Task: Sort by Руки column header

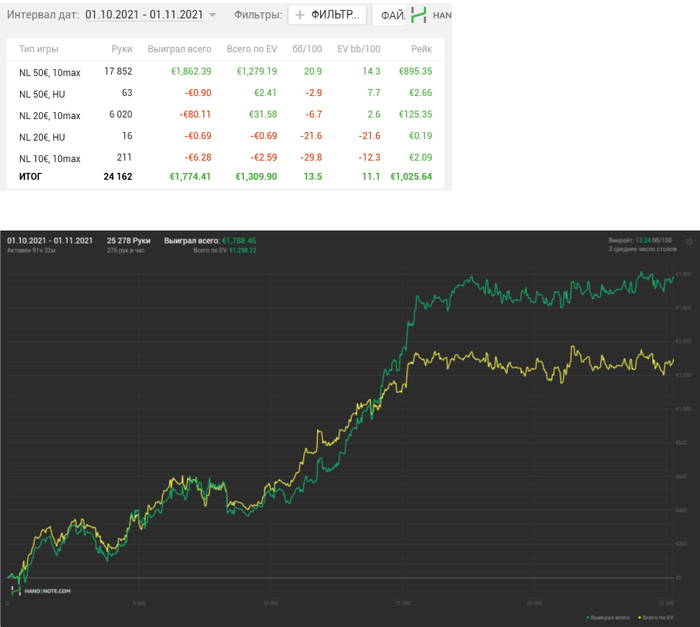Action: click(121, 49)
